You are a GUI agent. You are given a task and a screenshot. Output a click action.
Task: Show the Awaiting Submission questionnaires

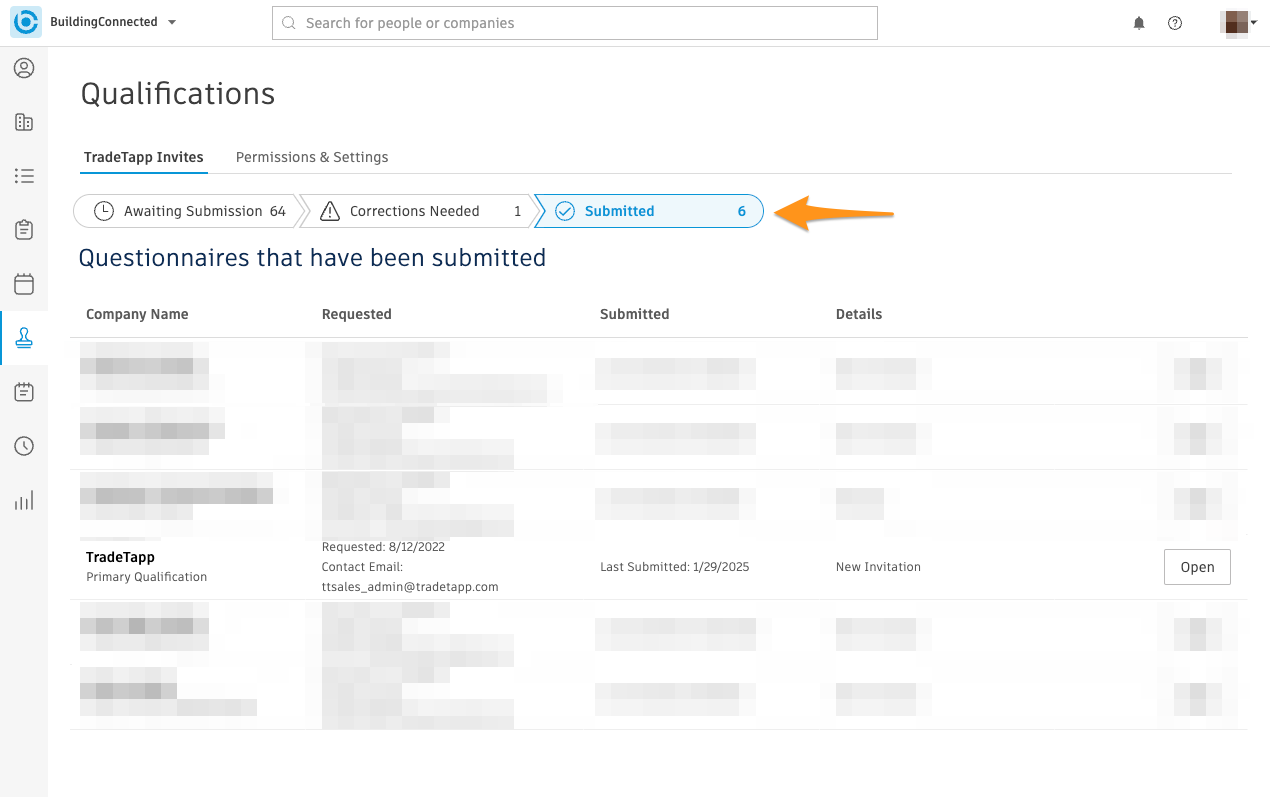pos(187,211)
